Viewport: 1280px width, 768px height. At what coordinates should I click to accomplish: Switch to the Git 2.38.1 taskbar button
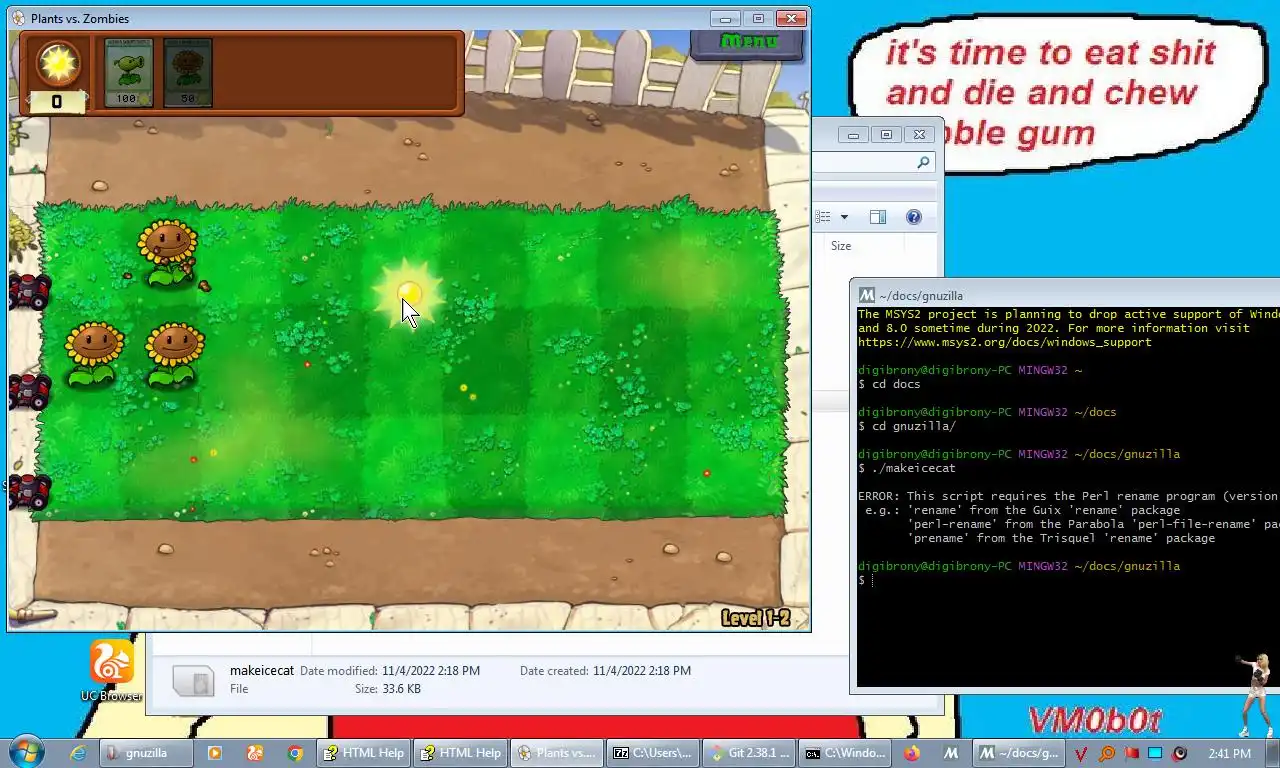pos(749,753)
